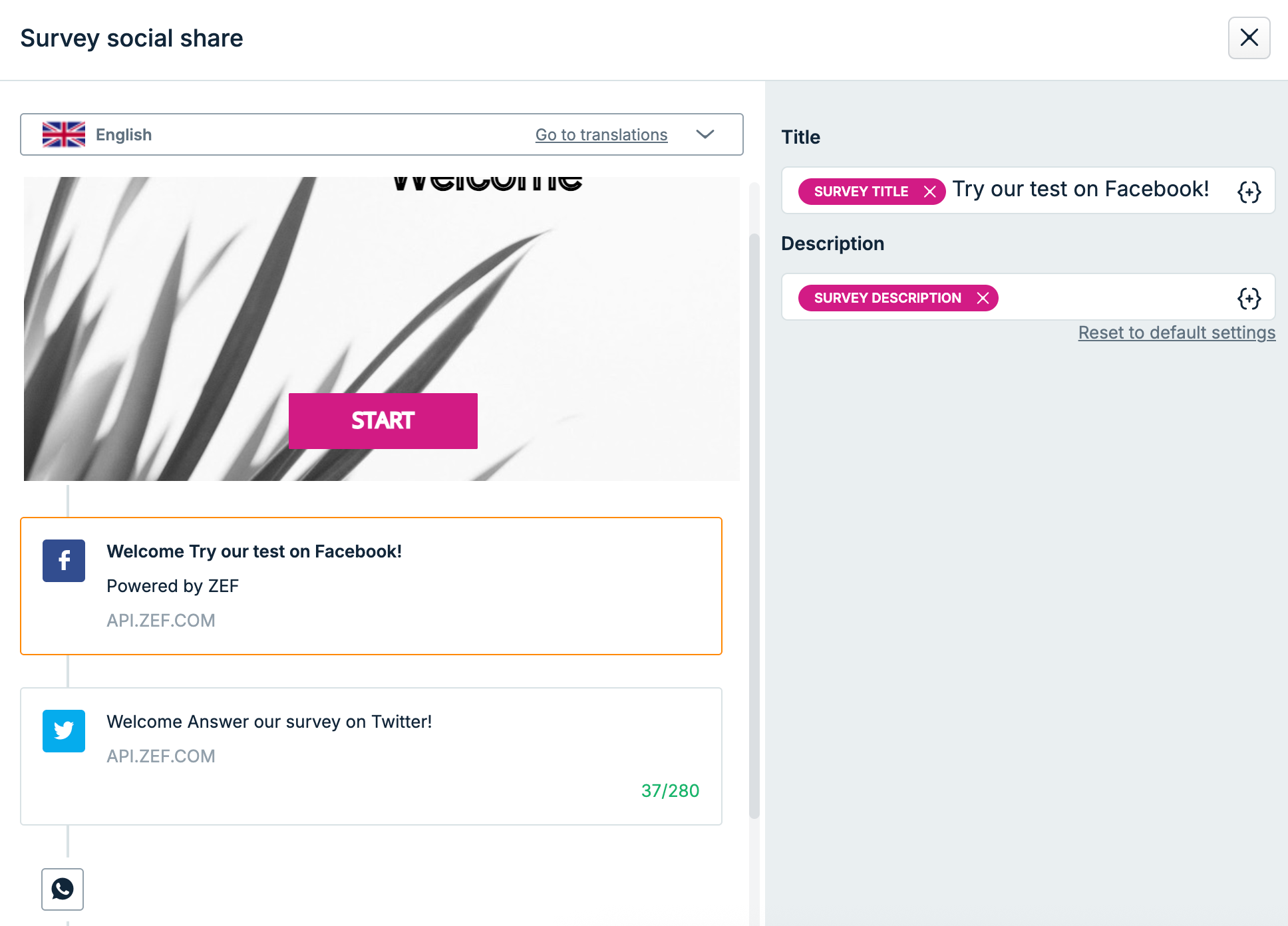This screenshot has width=1288, height=926.
Task: Remove the SURVEY DESCRIPTION tag
Action: tap(983, 298)
